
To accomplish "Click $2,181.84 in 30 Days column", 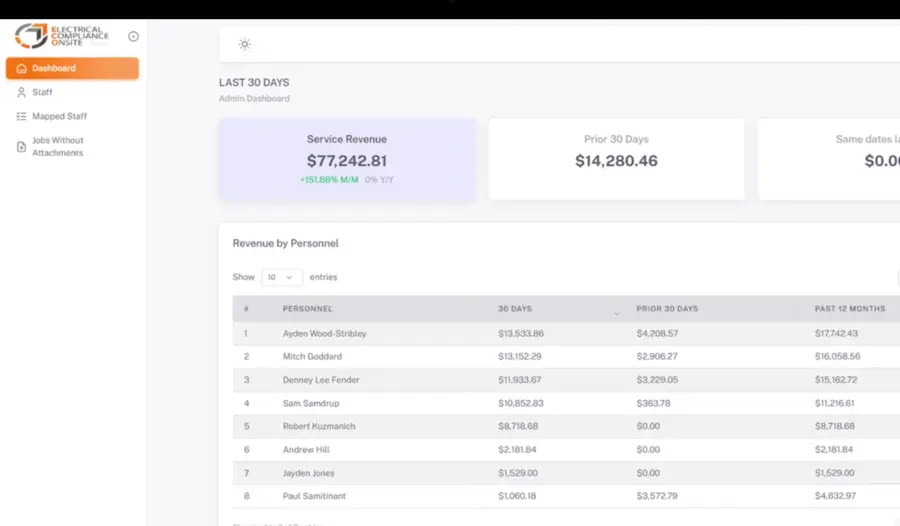I will pos(517,450).
